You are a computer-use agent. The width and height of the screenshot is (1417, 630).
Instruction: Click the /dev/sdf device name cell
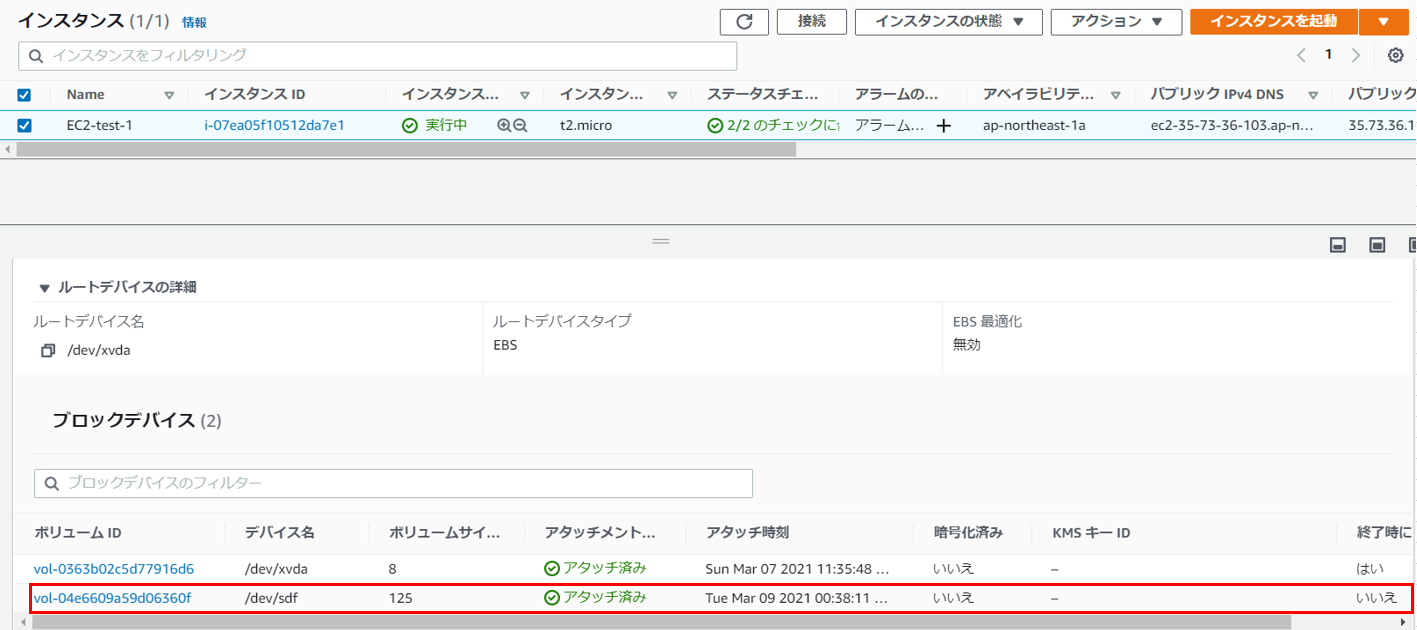pos(273,599)
